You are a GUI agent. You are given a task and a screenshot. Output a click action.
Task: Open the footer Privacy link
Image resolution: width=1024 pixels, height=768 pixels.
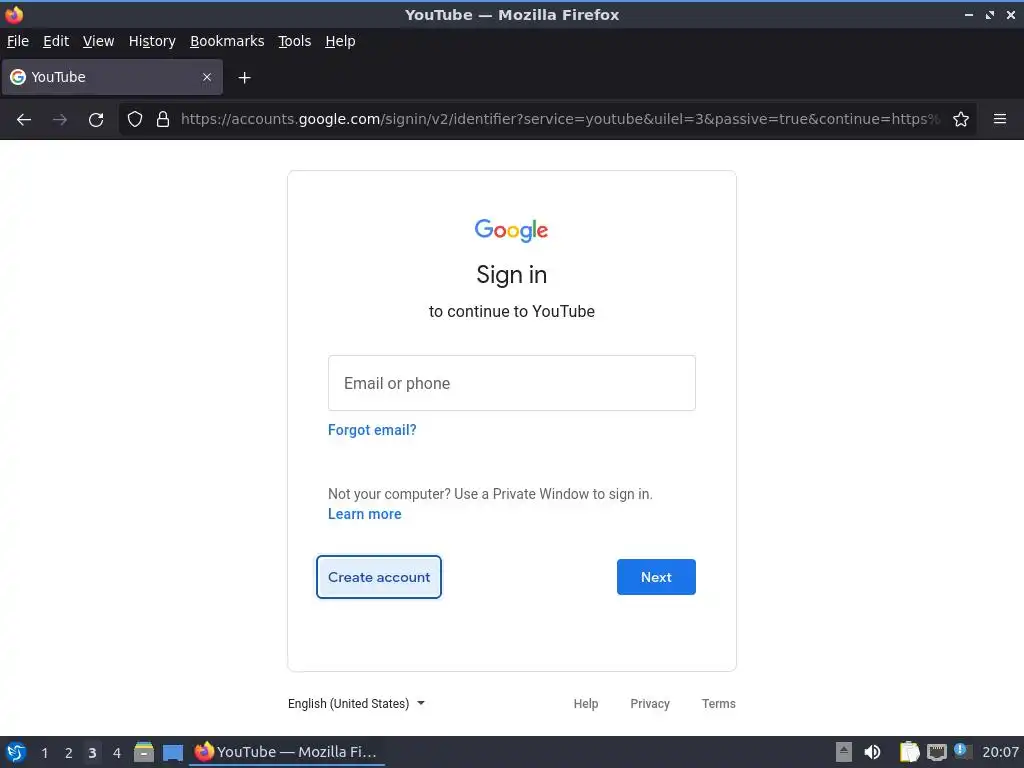(x=650, y=703)
